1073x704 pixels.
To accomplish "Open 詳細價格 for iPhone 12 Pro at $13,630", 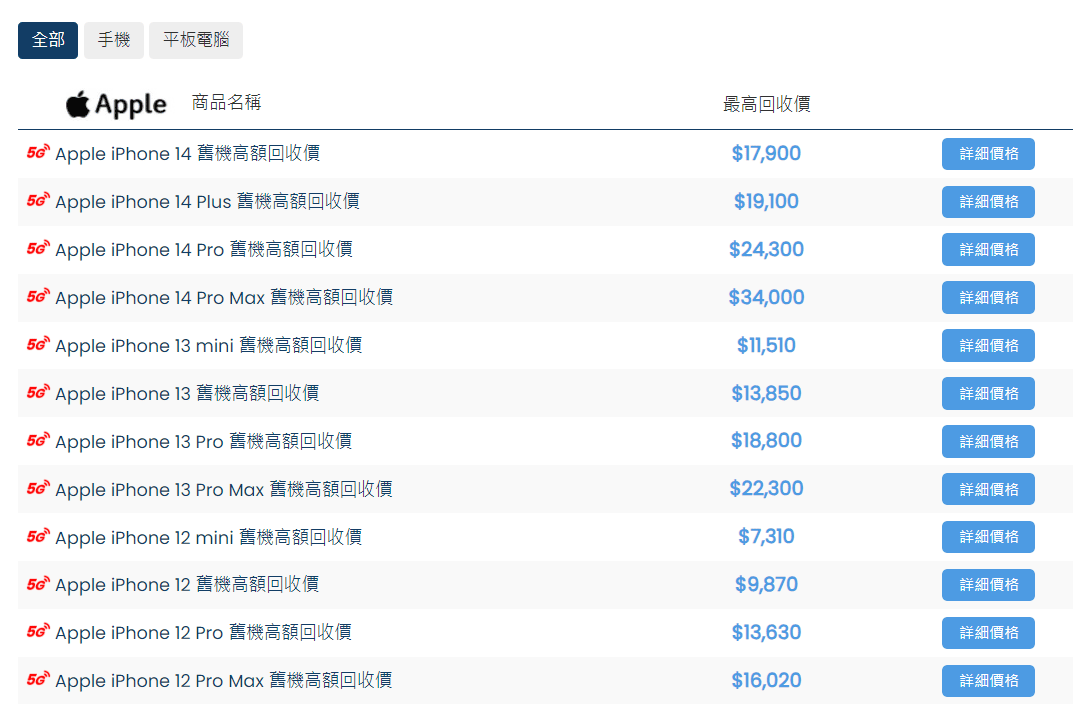I will pos(988,633).
